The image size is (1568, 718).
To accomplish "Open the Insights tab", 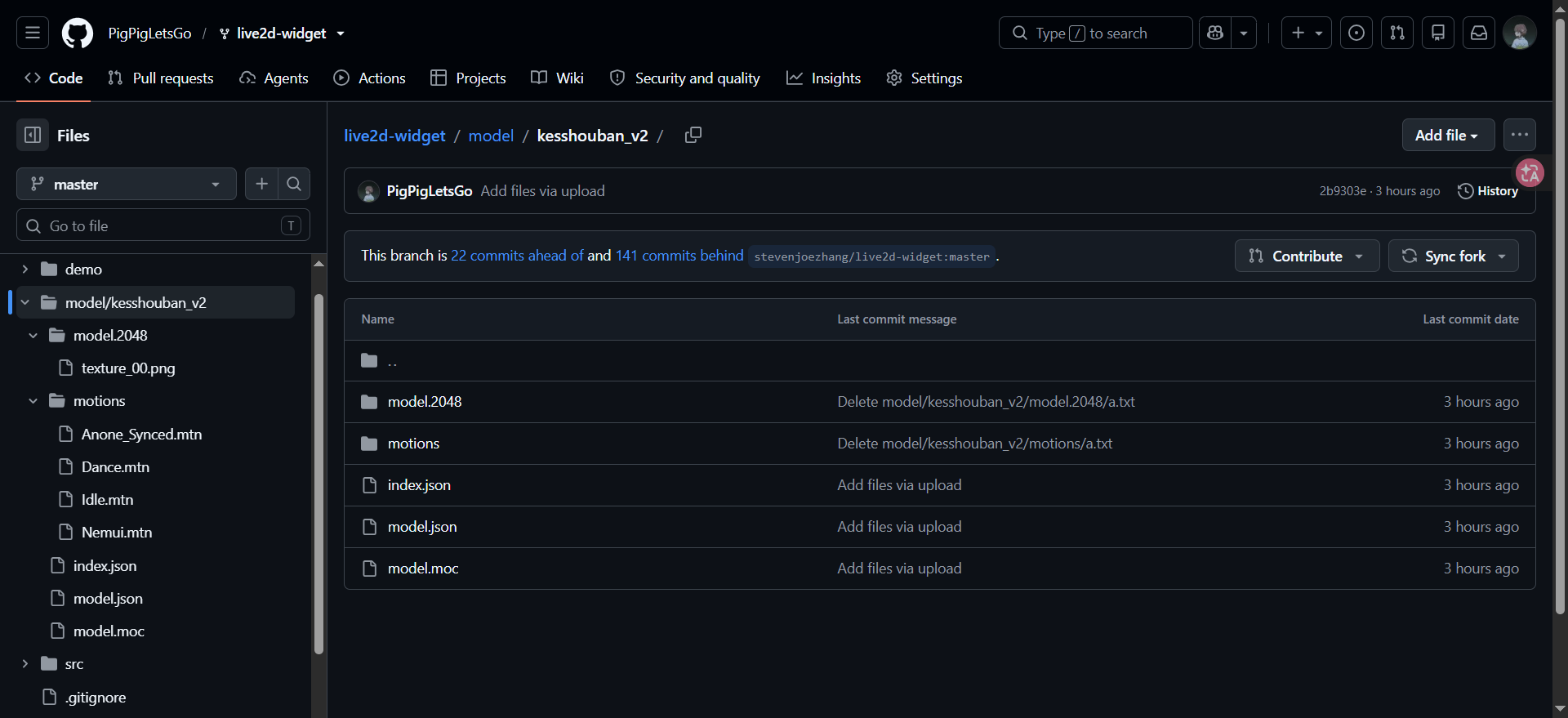I will tap(824, 78).
